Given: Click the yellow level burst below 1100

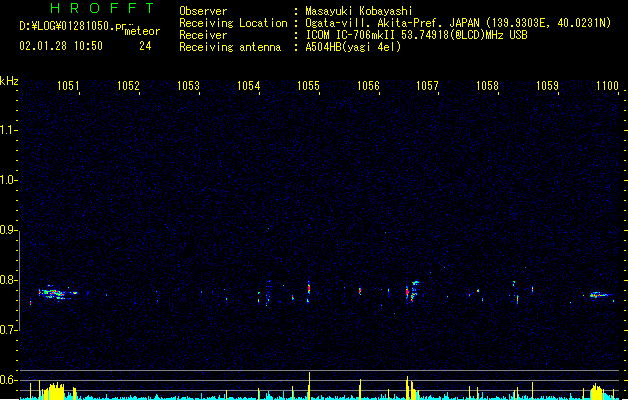Looking at the screenshot, I should (x=597, y=392).
